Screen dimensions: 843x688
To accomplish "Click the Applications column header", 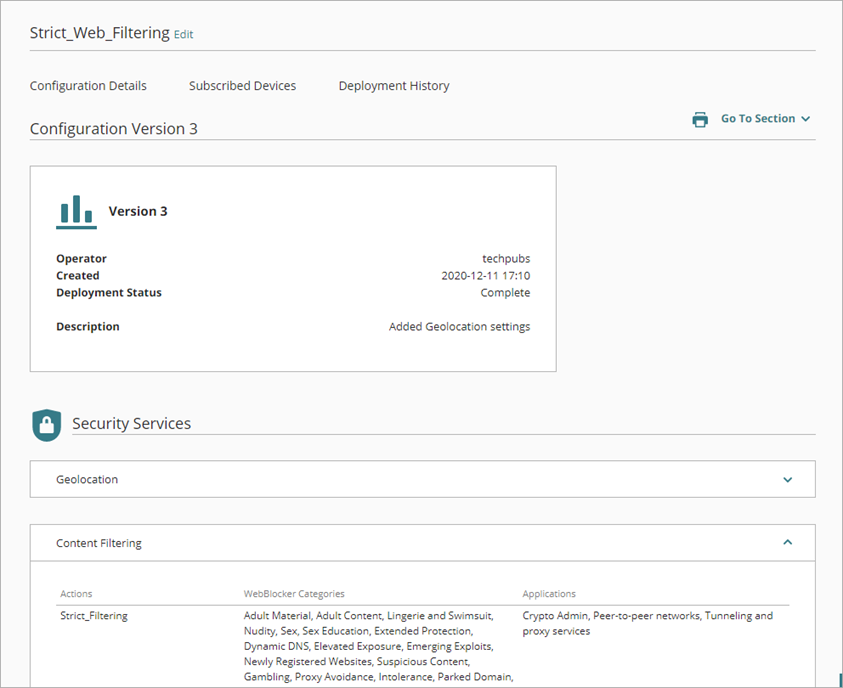I will coord(548,593).
